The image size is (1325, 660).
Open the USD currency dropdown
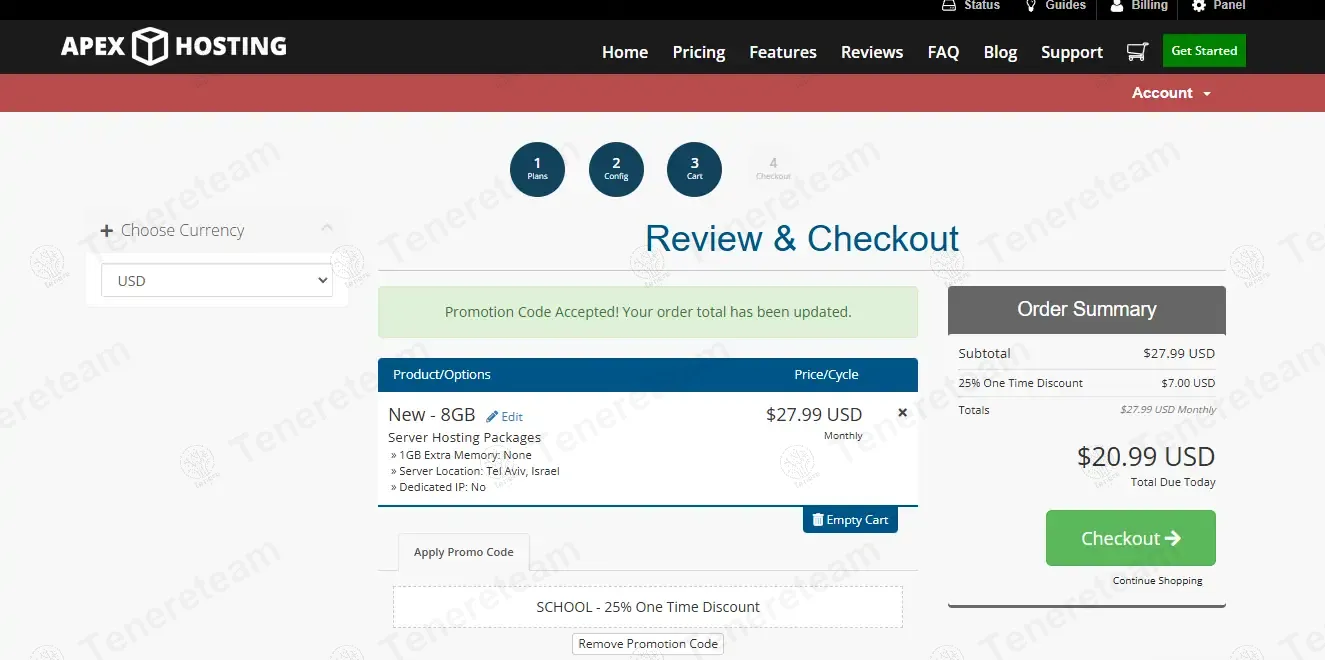(x=216, y=281)
